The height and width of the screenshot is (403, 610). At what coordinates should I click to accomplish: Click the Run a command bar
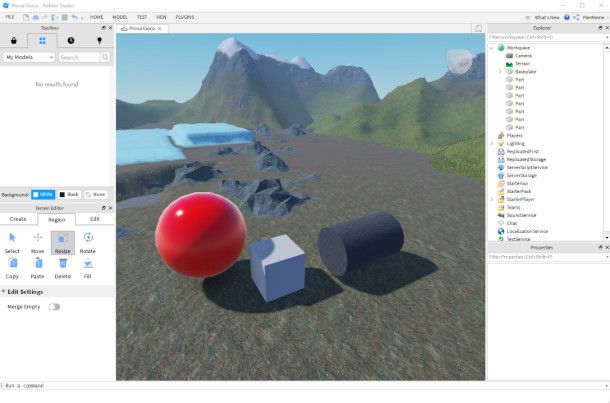pyautogui.click(x=303, y=385)
